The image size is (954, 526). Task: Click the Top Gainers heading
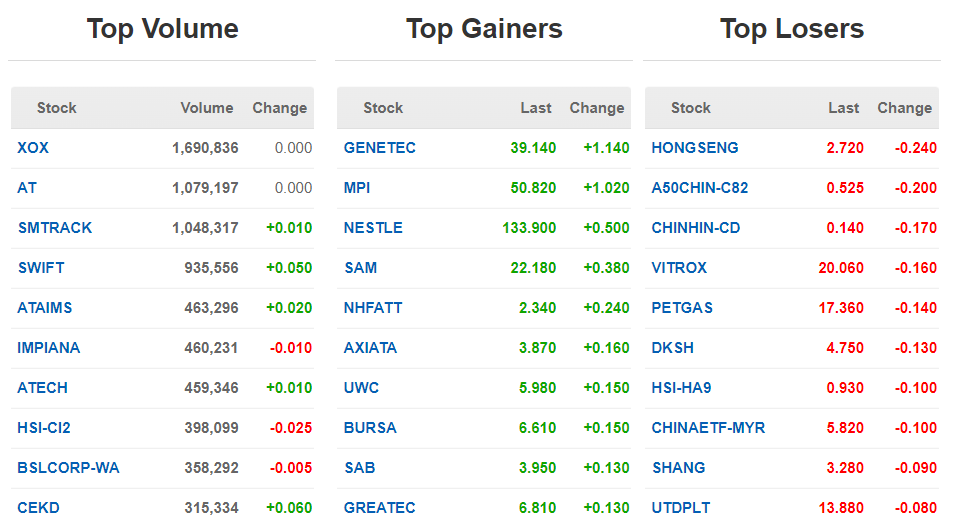pos(484,29)
